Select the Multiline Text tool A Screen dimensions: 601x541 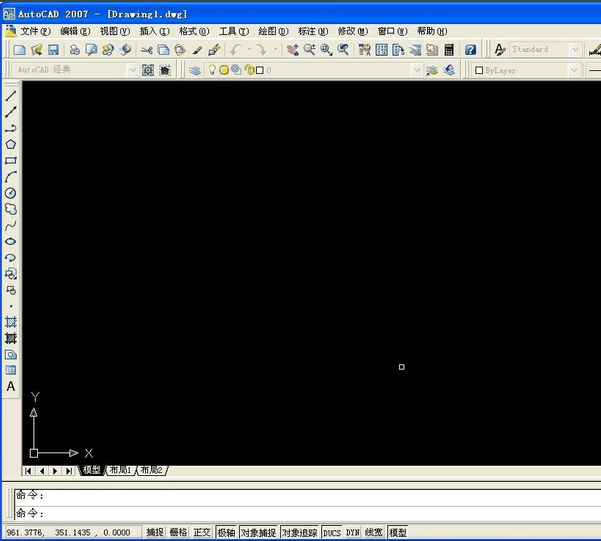11,386
